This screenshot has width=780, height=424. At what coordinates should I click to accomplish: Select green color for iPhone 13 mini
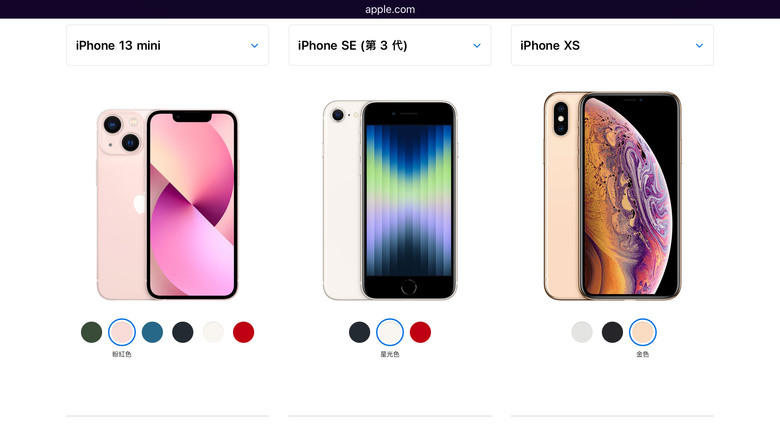[92, 332]
